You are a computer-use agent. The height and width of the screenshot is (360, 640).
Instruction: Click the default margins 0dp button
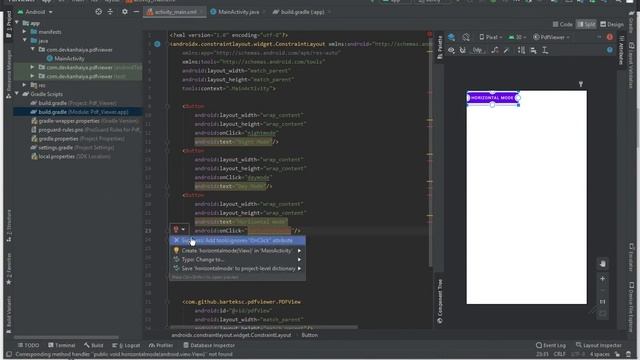pyautogui.click(x=478, y=50)
